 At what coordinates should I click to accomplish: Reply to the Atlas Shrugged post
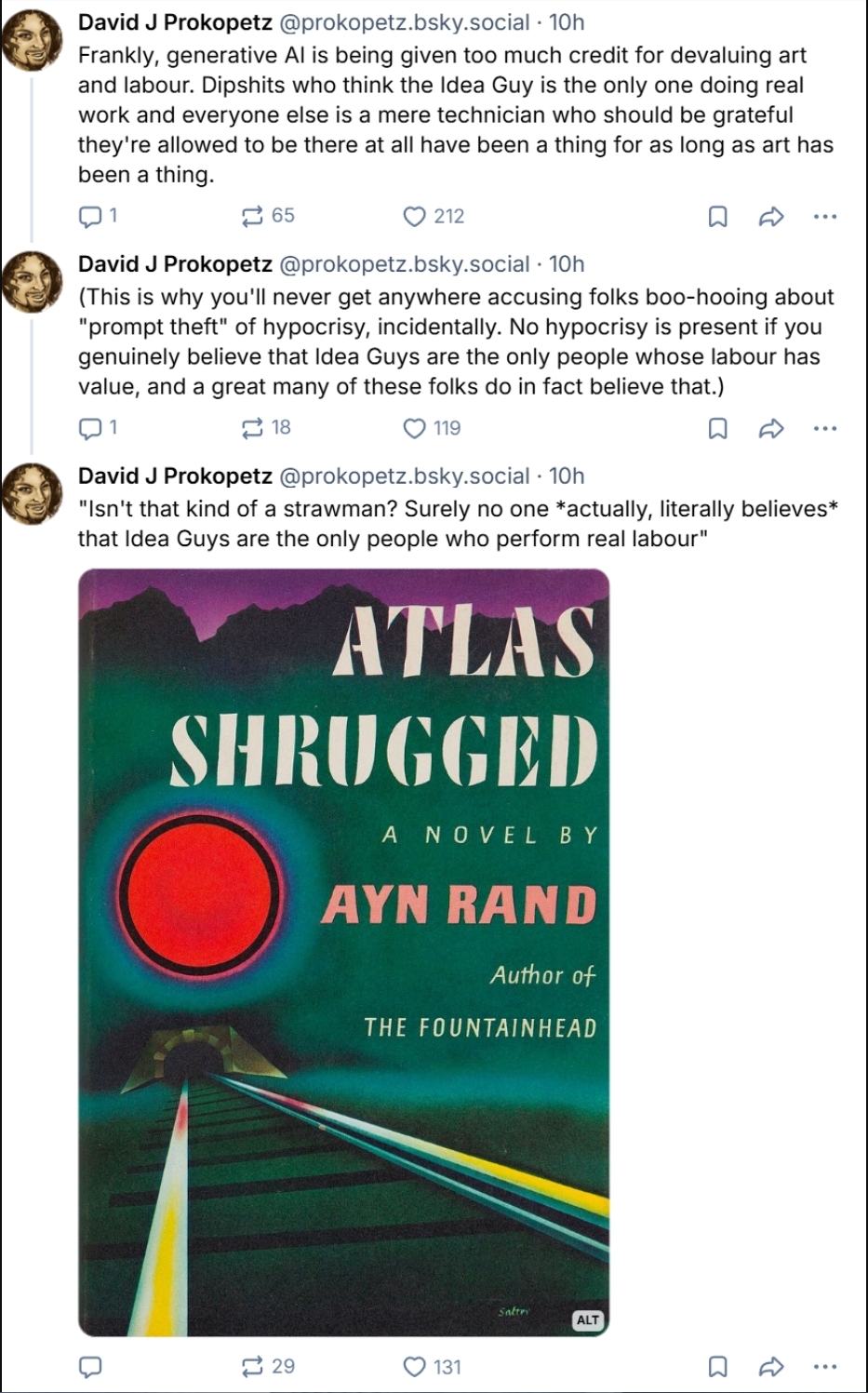[x=90, y=1367]
